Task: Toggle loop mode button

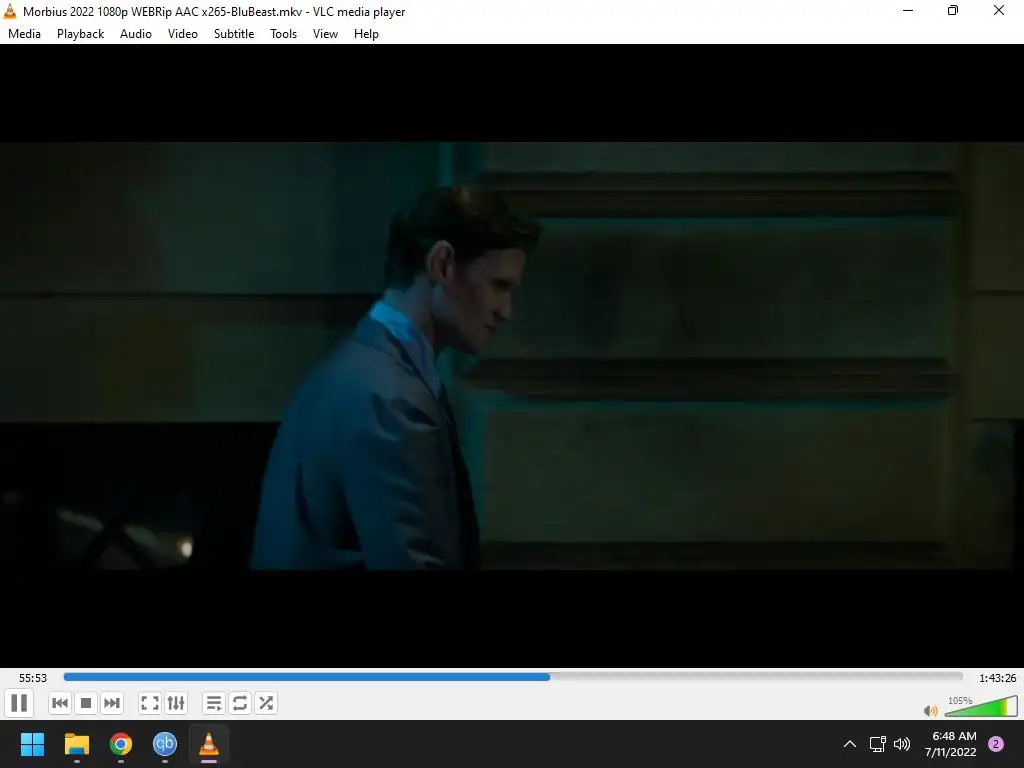Action: (x=240, y=703)
